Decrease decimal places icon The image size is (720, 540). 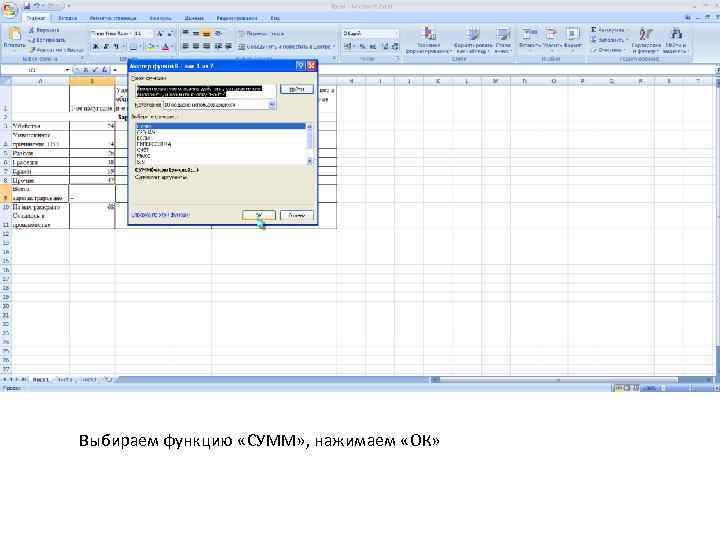coord(395,46)
